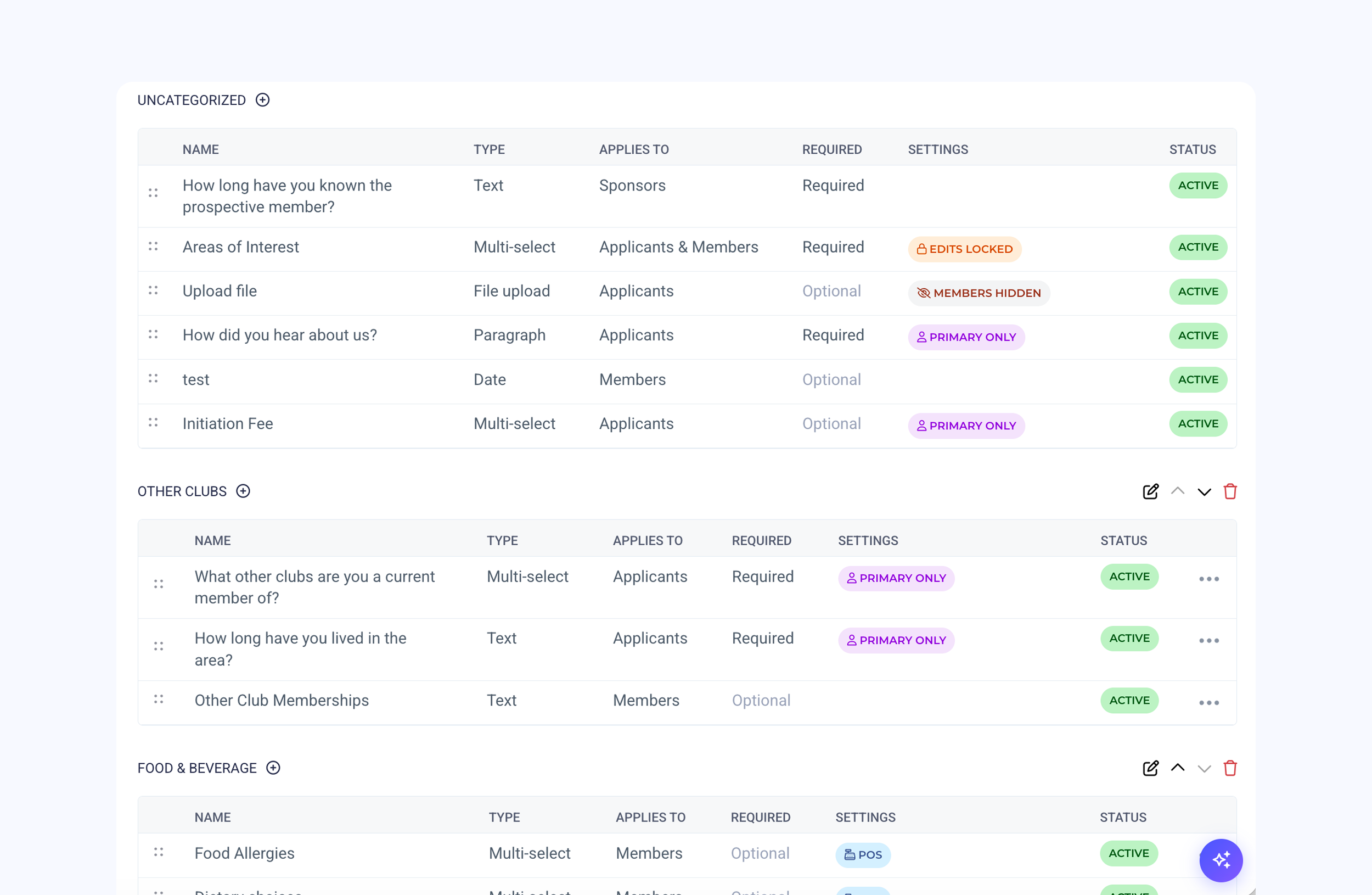
Task: Click the EDITS LOCKED badge
Action: 964,249
